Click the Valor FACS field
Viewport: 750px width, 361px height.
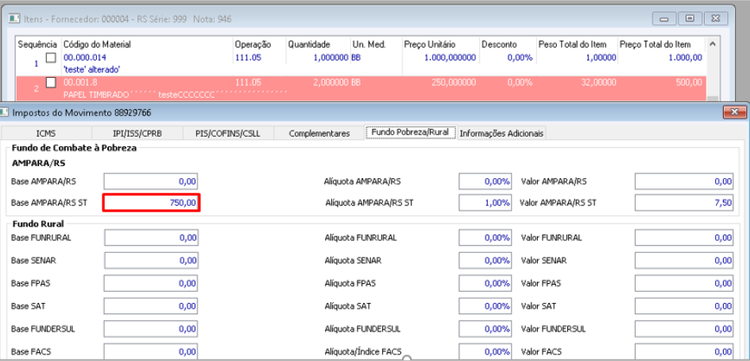(684, 352)
